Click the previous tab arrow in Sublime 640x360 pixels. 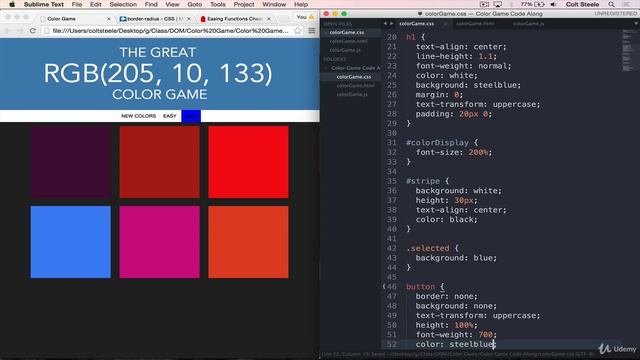(385, 24)
